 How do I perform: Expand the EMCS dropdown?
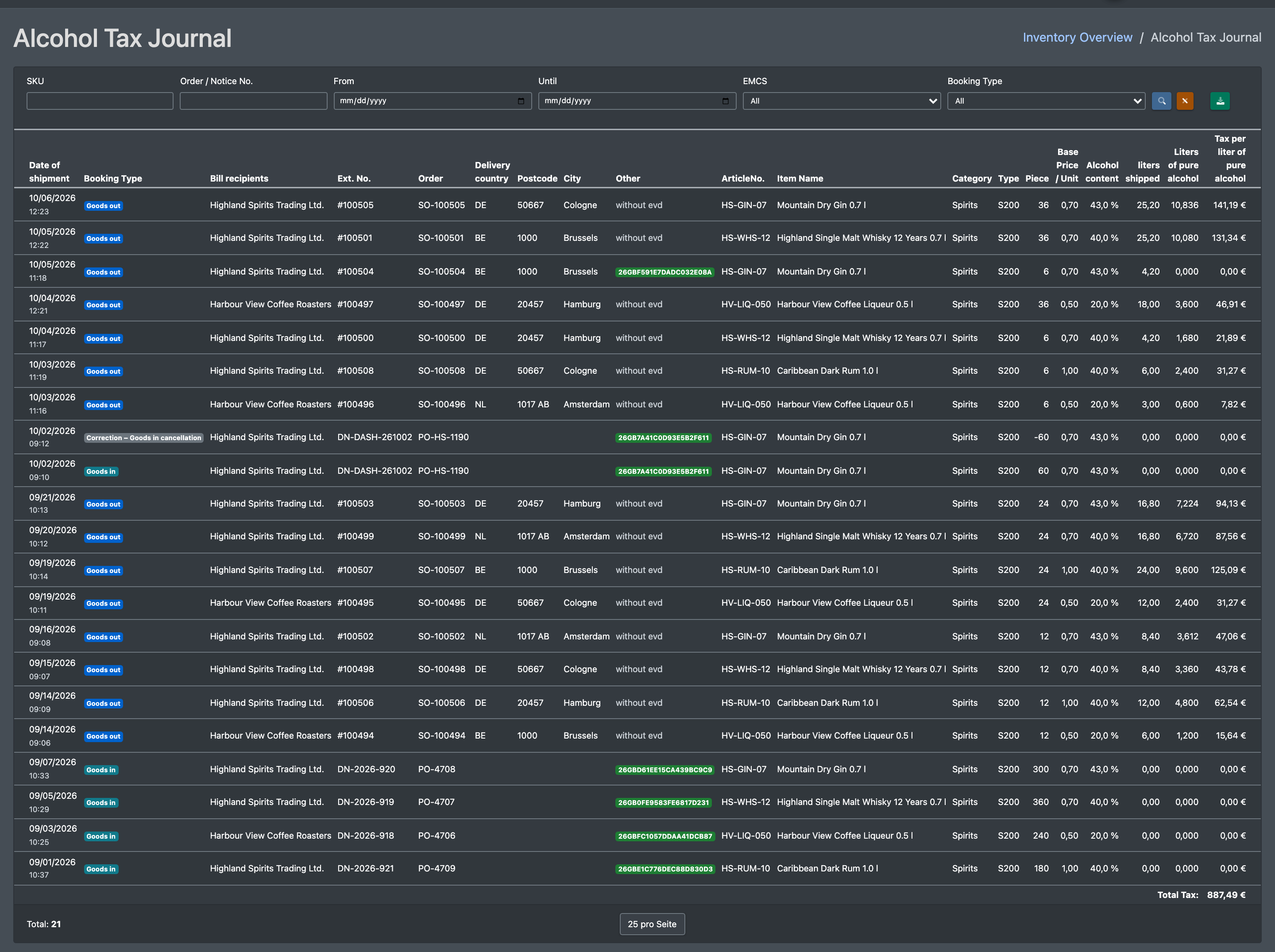coord(841,101)
